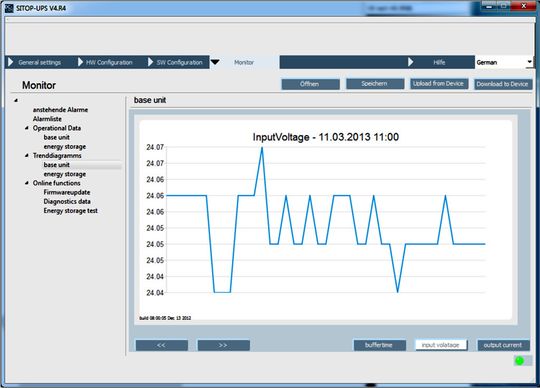The height and width of the screenshot is (388, 540).
Task: Open the German language dropdown
Action: [x=504, y=62]
